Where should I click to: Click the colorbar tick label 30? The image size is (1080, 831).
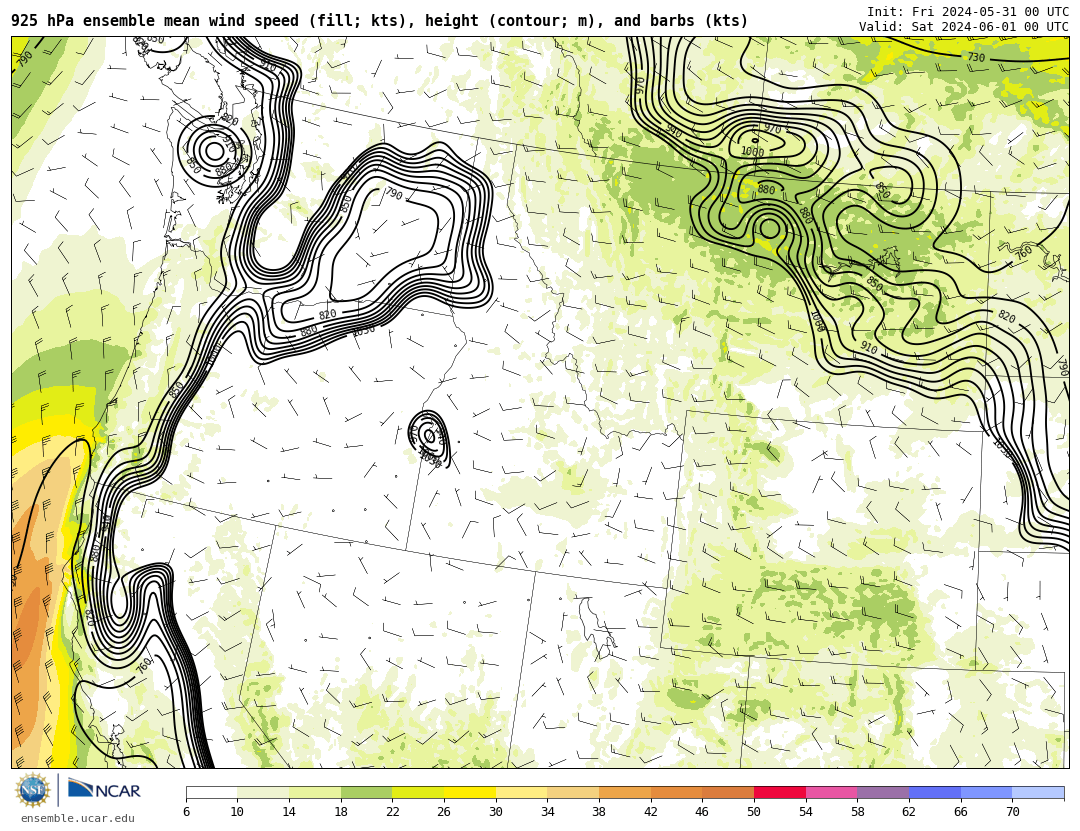pos(495,812)
